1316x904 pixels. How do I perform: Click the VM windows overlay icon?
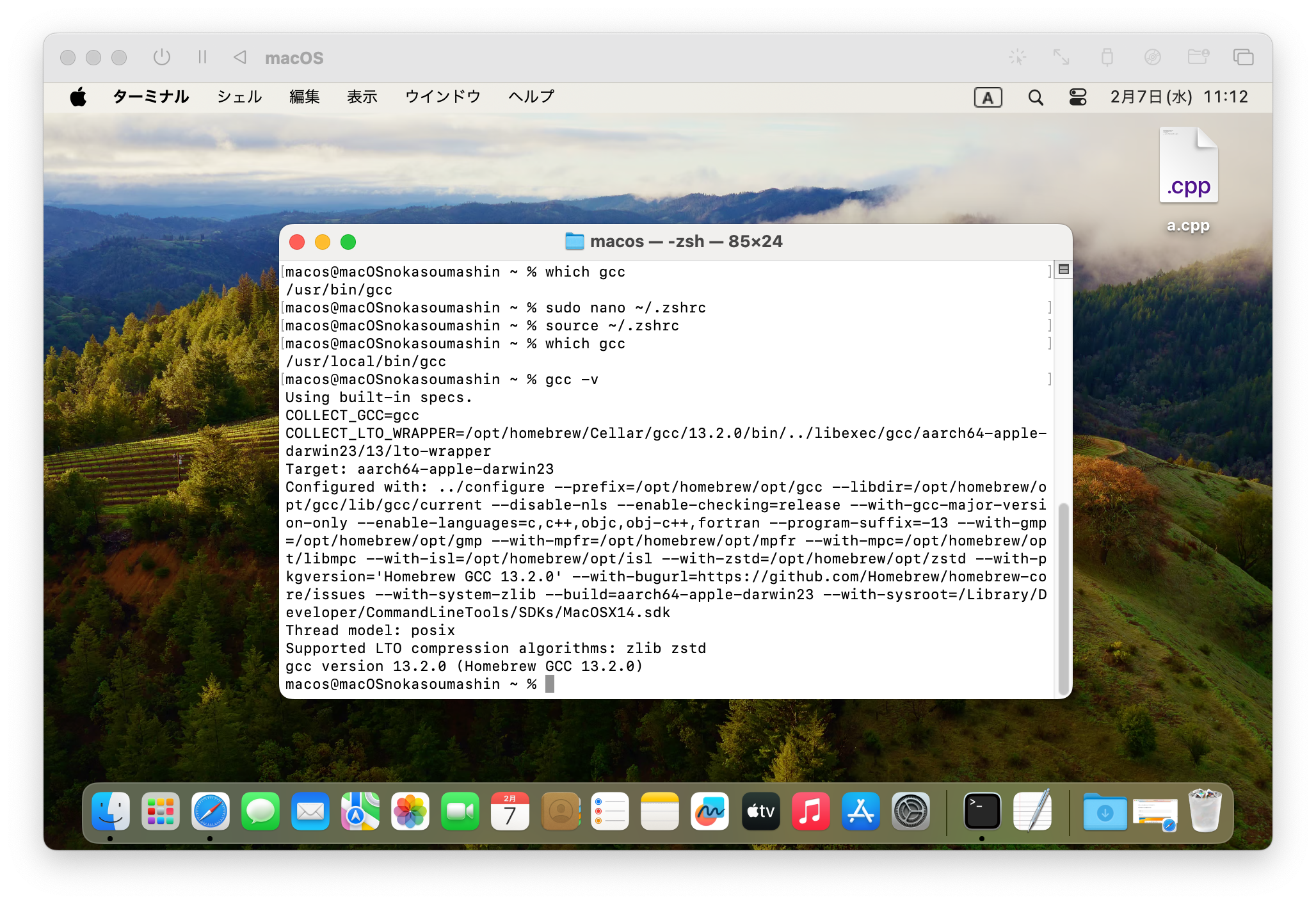(1243, 58)
